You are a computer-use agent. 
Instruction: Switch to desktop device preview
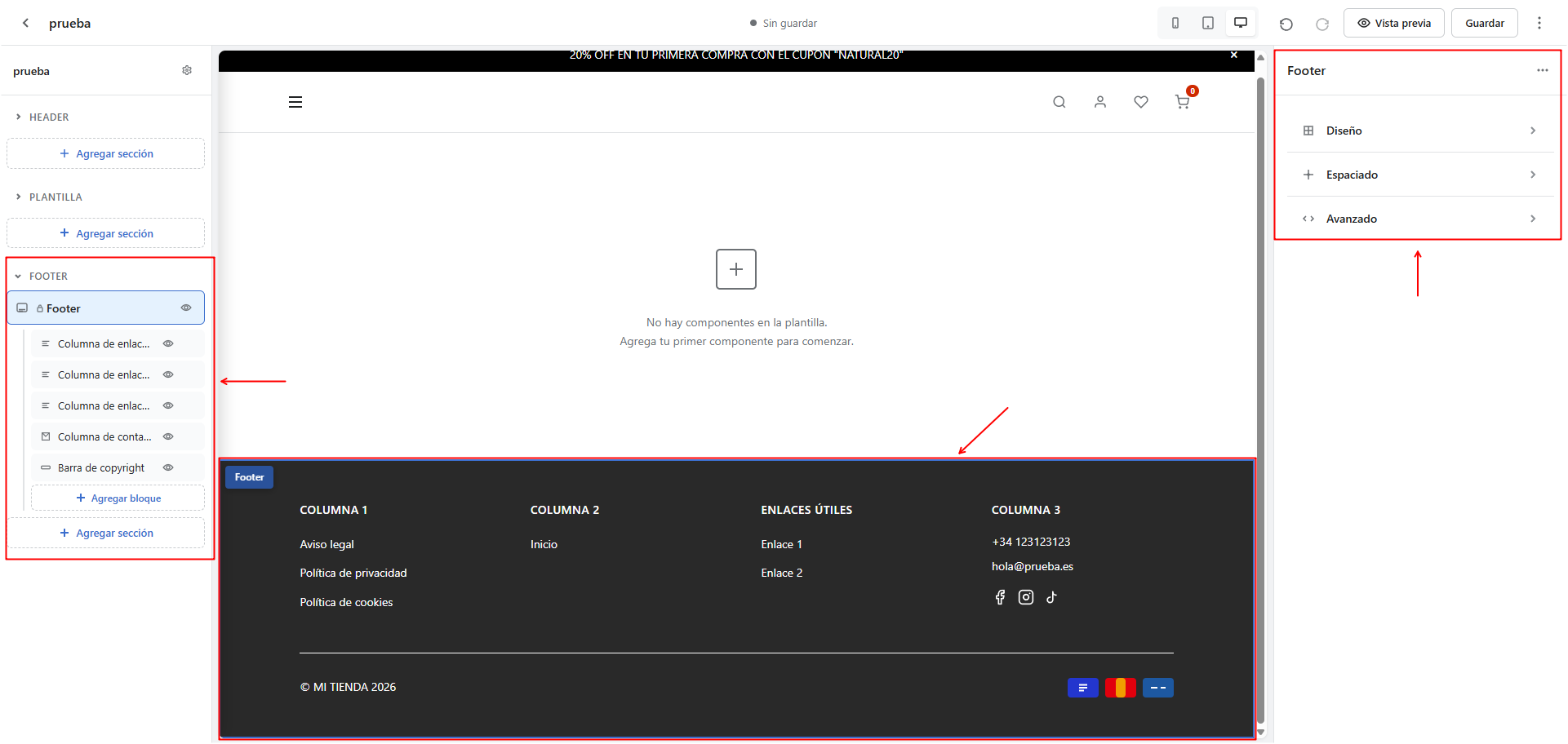(x=1241, y=23)
